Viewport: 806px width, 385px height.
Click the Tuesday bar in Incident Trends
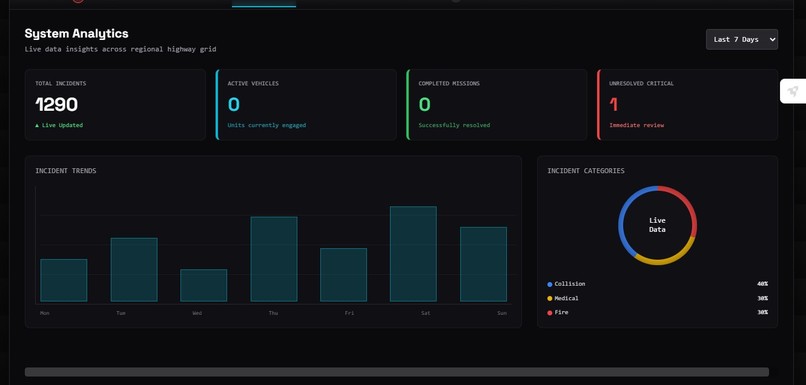(134, 270)
